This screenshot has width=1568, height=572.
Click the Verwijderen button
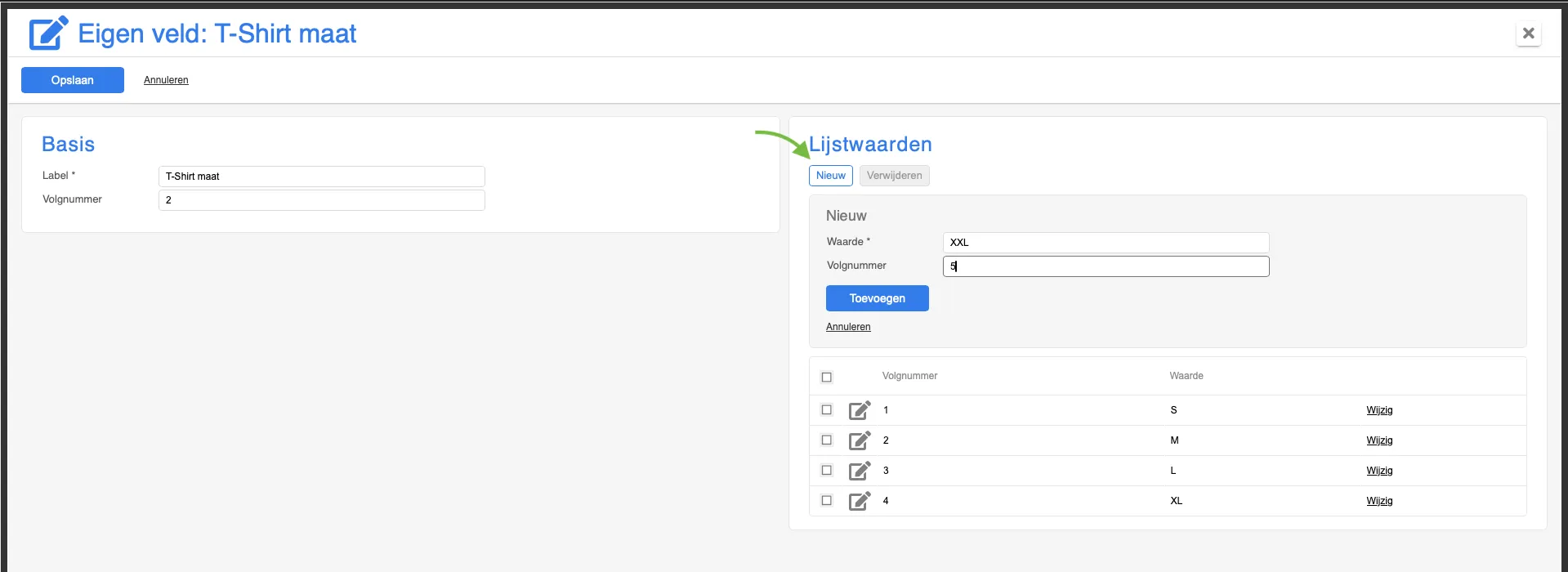pos(895,176)
